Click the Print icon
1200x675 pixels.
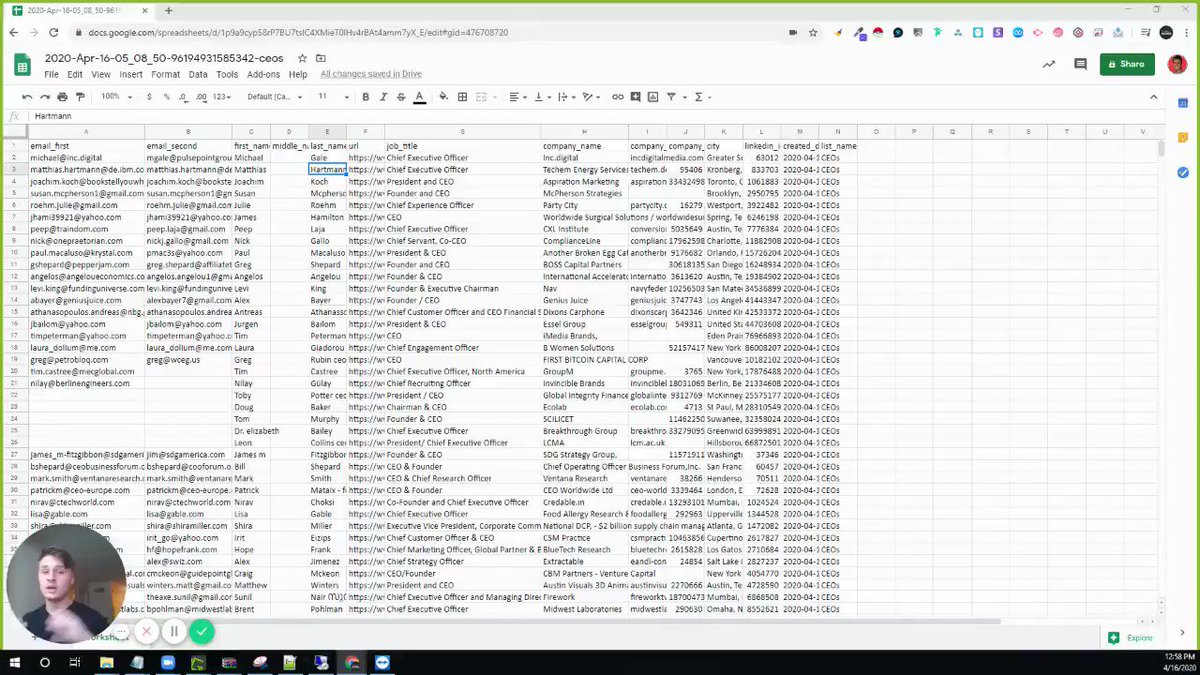click(62, 97)
